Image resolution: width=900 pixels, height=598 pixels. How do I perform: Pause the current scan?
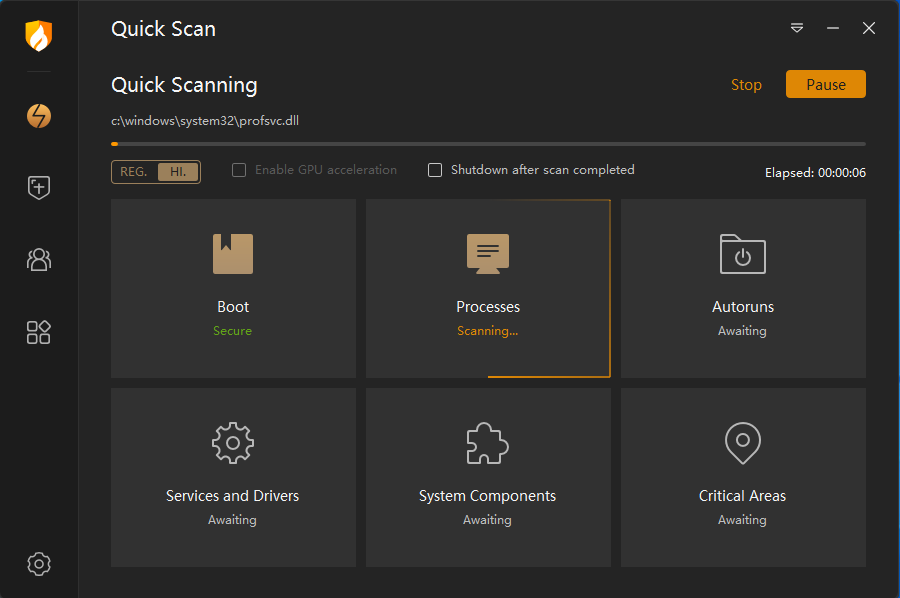point(825,85)
